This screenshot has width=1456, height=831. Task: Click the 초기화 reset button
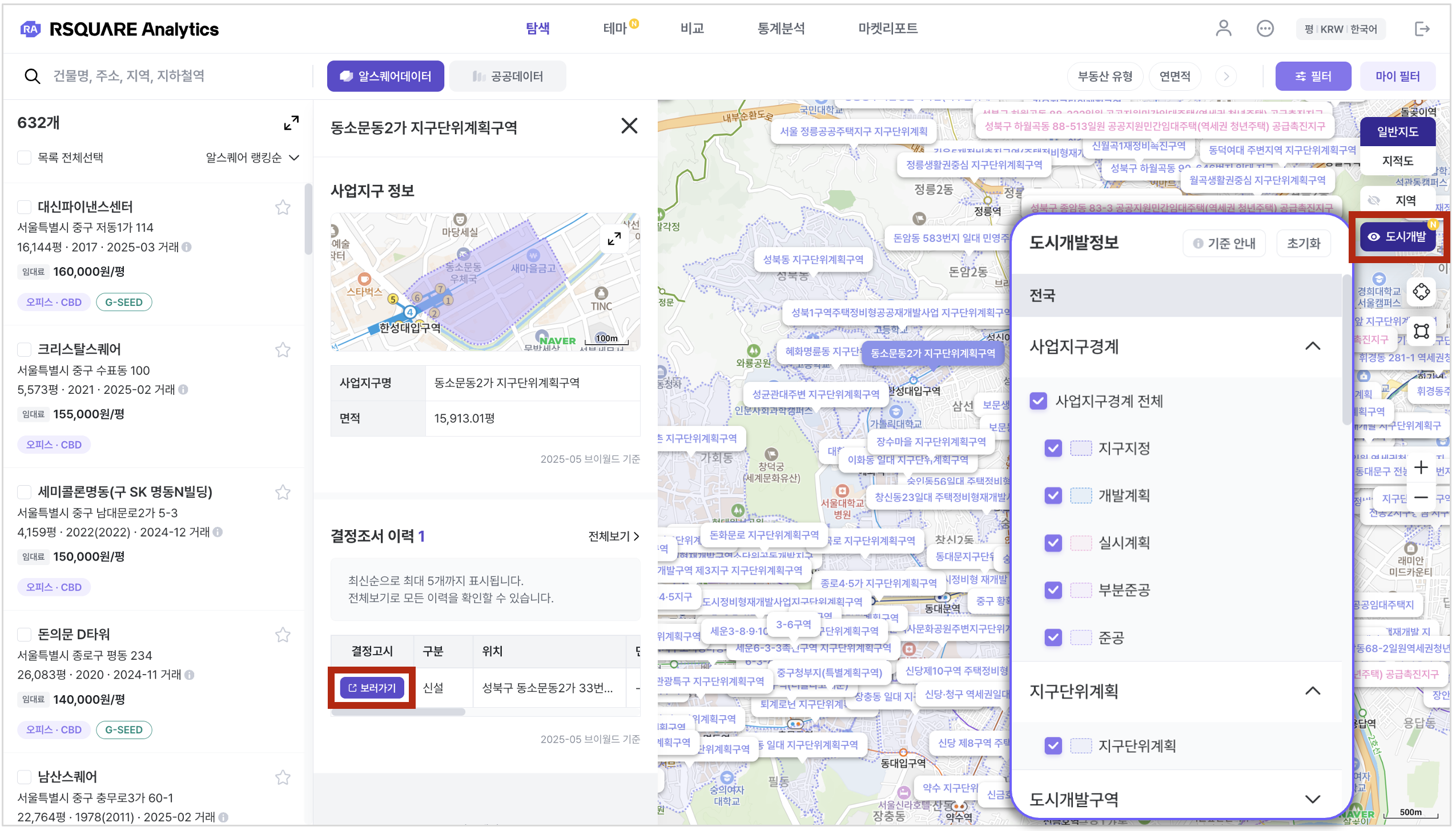tap(1303, 243)
